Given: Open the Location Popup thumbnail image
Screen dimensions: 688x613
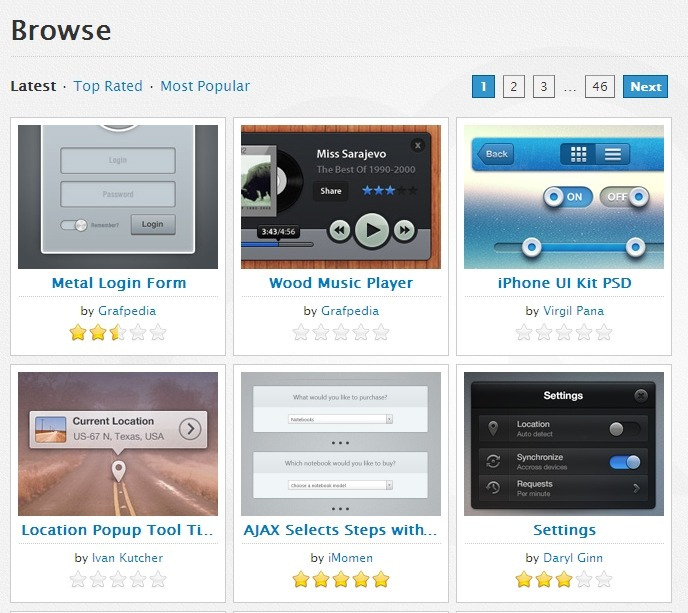Looking at the screenshot, I should coord(118,444).
